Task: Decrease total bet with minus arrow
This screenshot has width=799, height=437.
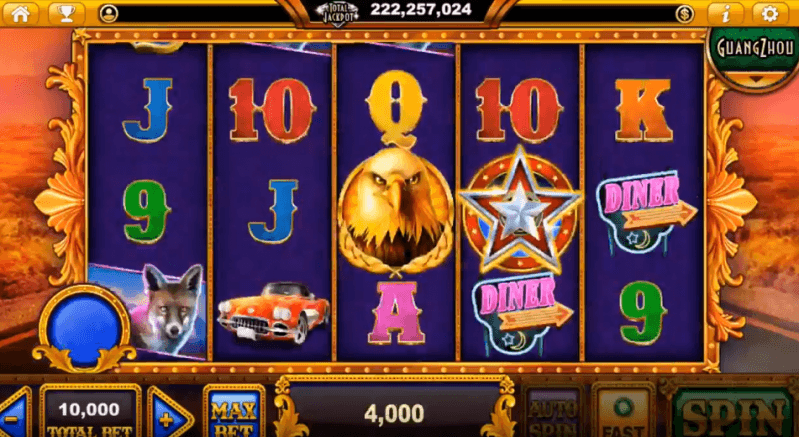Action: (14, 413)
